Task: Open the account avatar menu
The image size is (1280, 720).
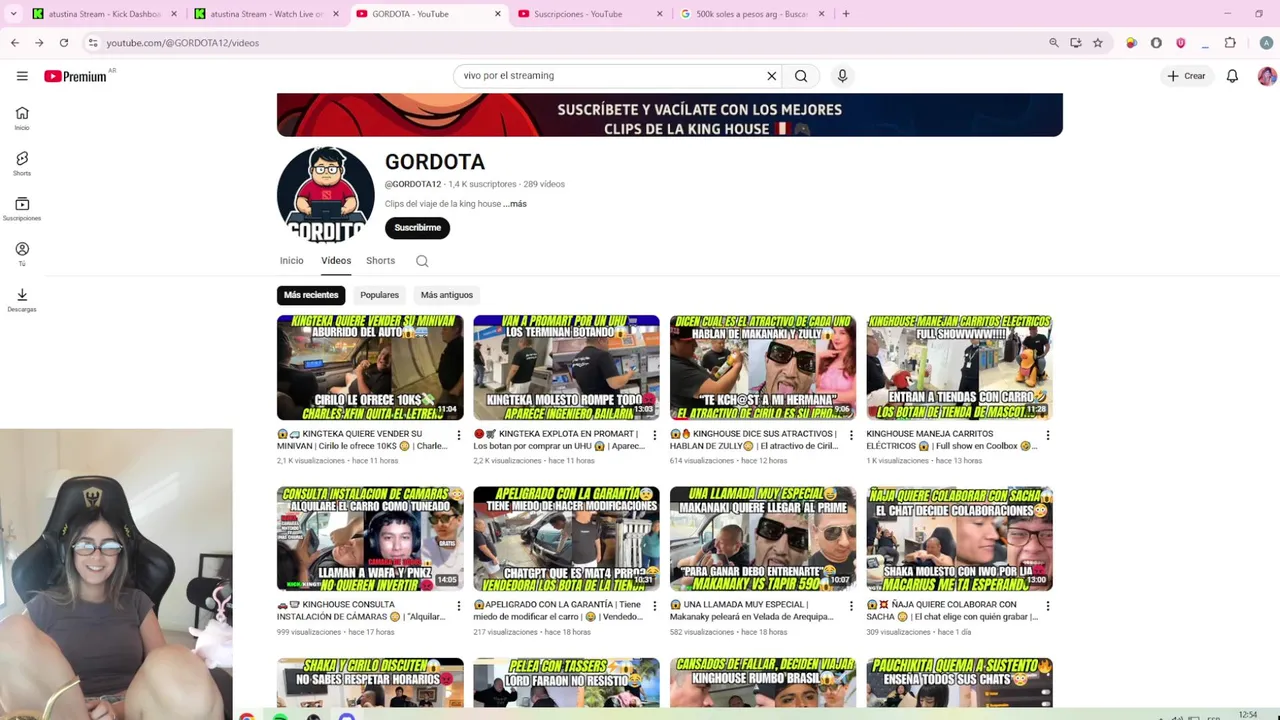Action: (x=1267, y=76)
